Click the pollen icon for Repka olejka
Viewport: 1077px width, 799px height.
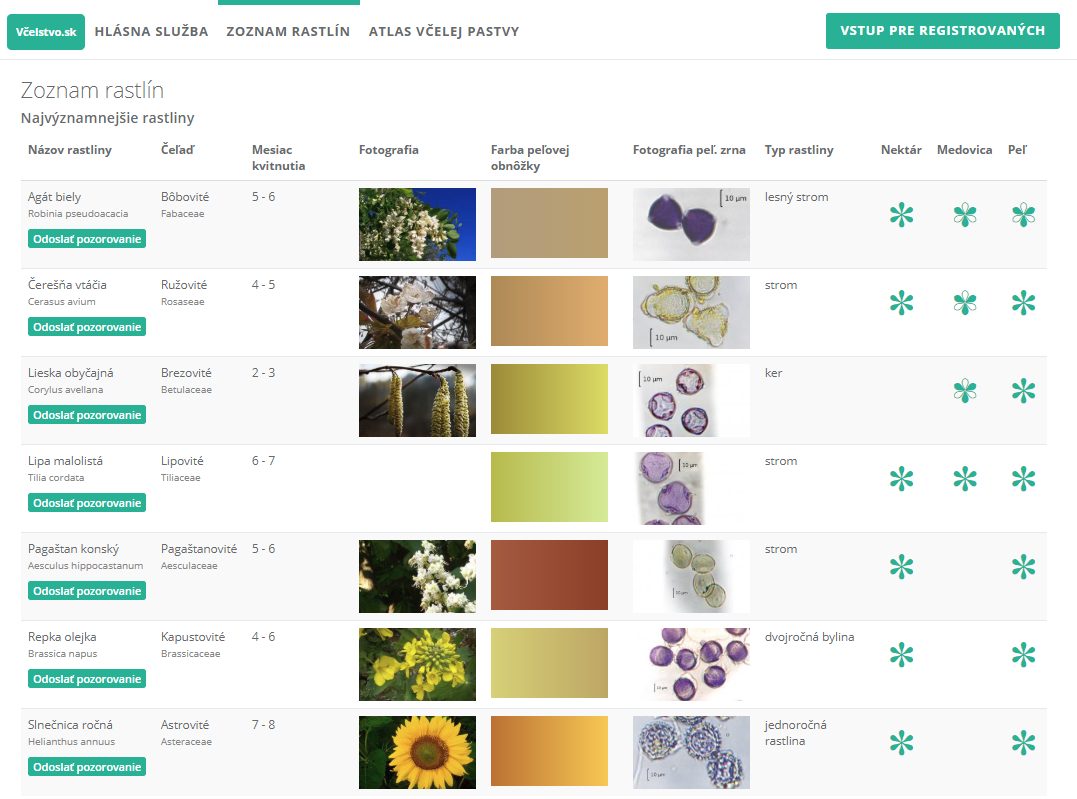point(1023,655)
